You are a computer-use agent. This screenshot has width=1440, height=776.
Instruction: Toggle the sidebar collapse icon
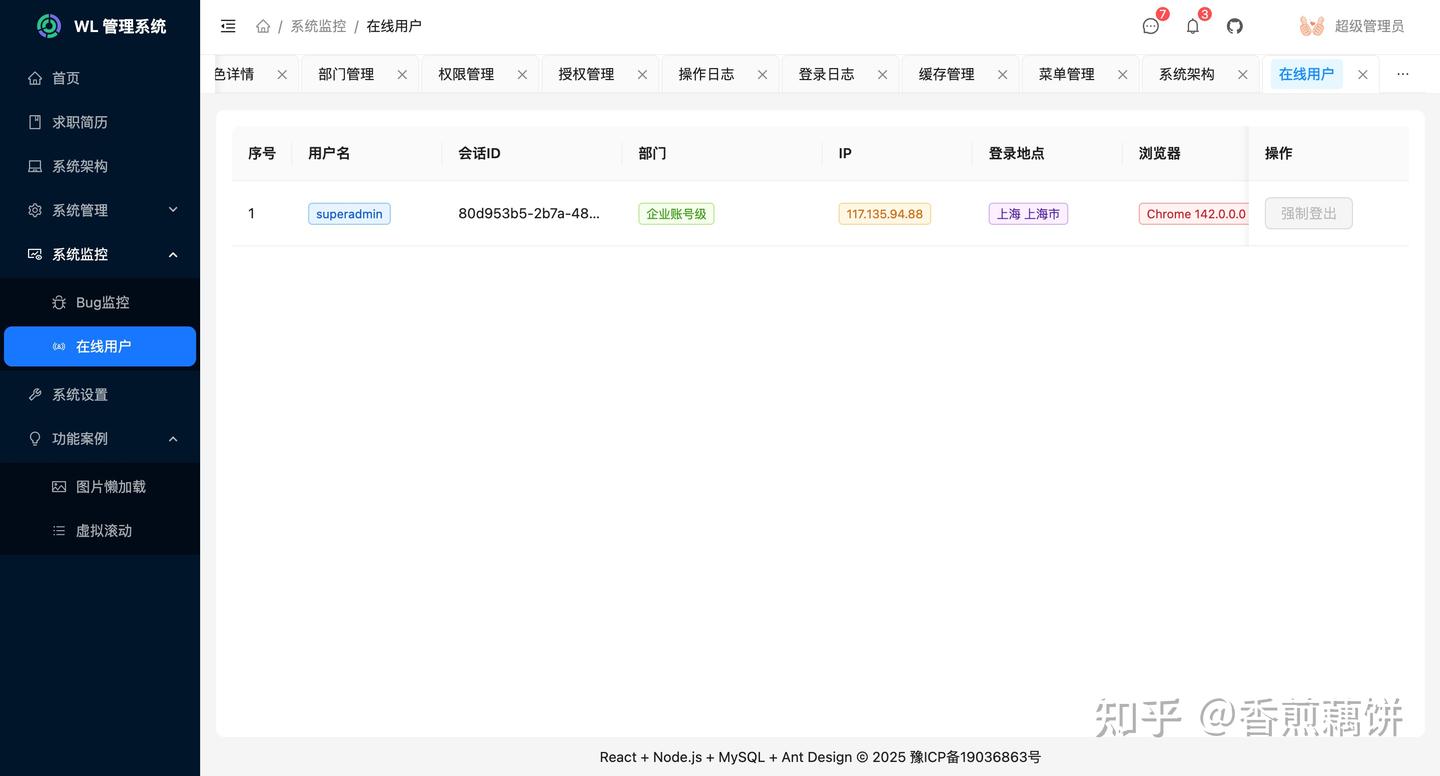tap(228, 26)
